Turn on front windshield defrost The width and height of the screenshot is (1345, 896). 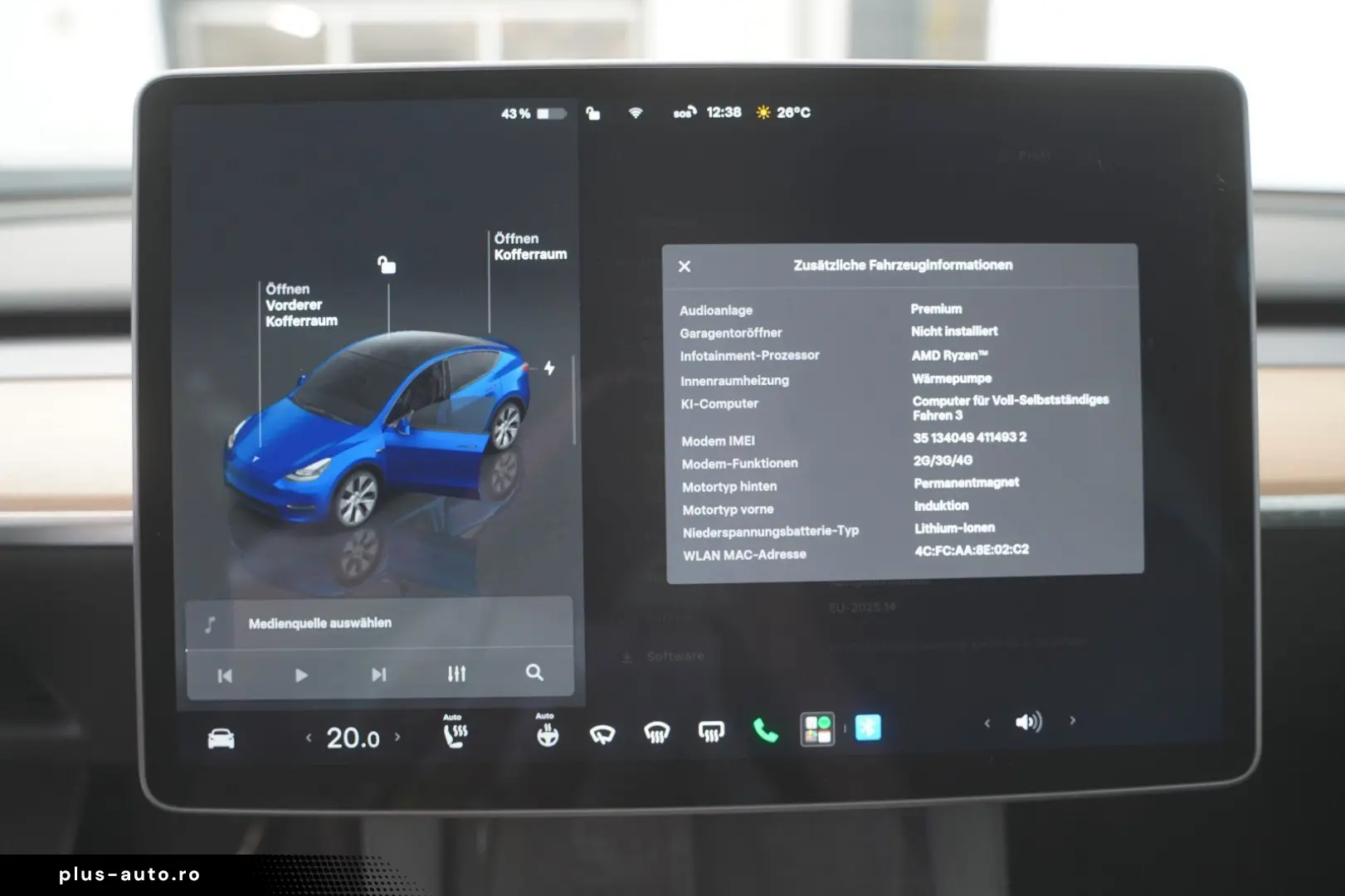tap(657, 733)
